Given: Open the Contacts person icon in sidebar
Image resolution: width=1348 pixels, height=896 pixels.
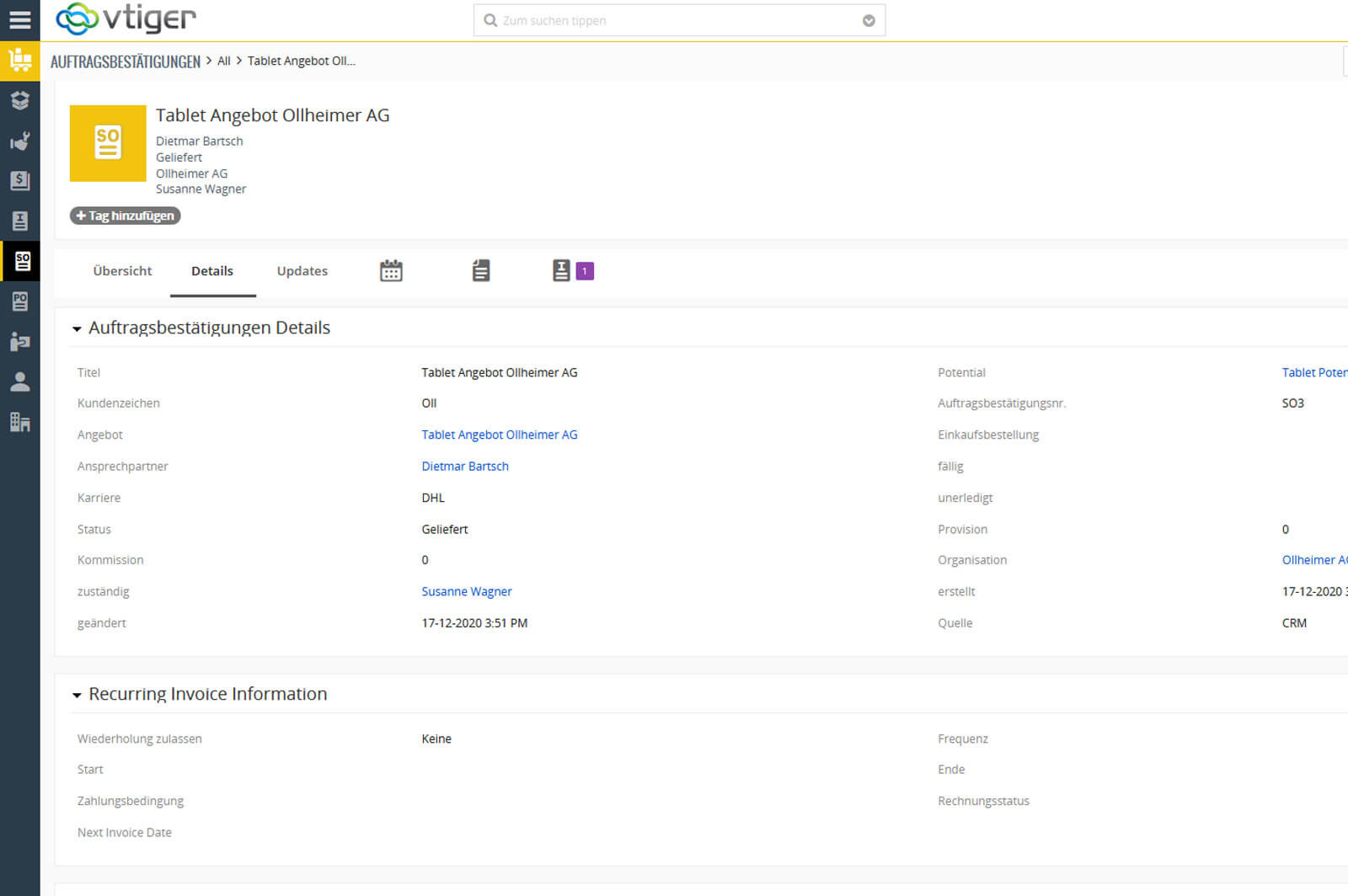Looking at the screenshot, I should point(19,382).
